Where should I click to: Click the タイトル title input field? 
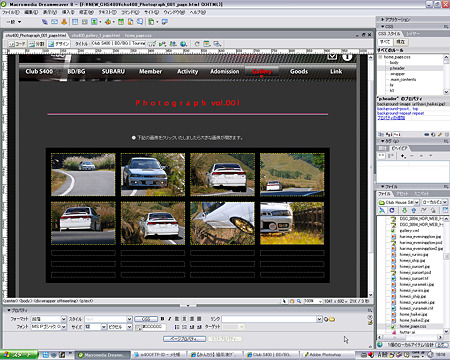coord(118,44)
